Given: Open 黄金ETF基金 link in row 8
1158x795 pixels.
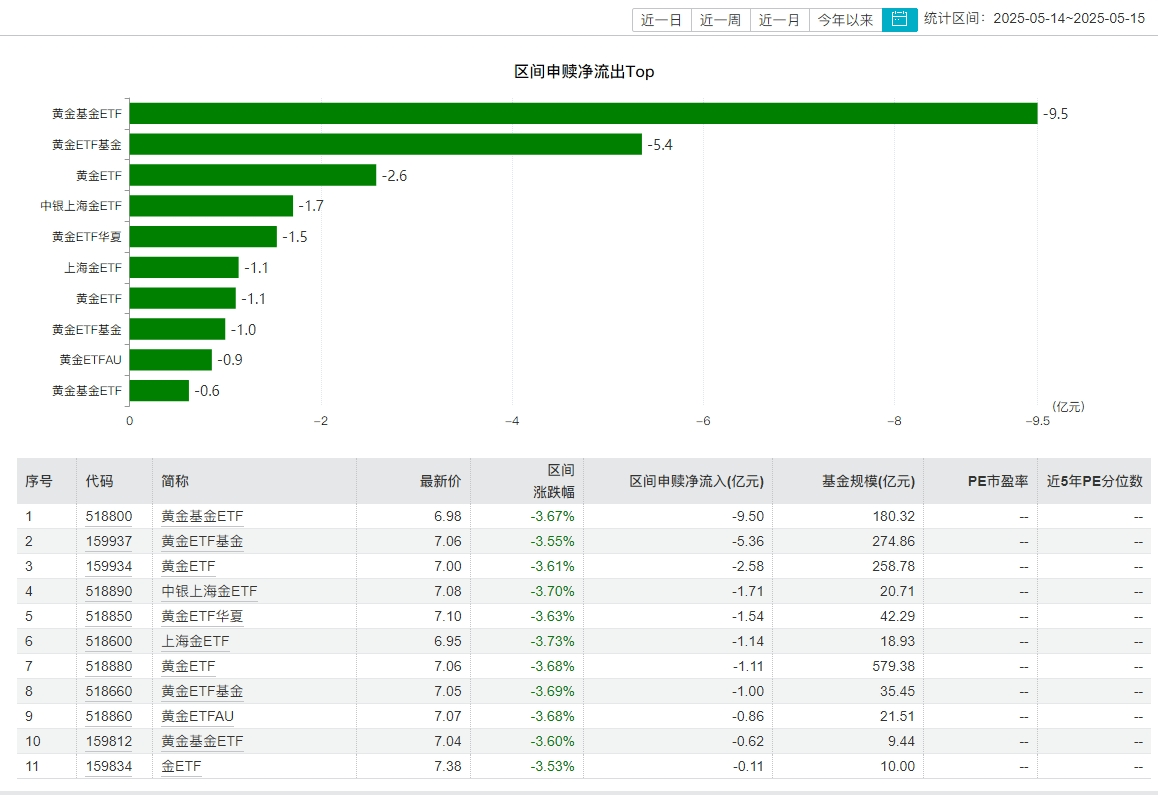Looking at the screenshot, I should [202, 692].
